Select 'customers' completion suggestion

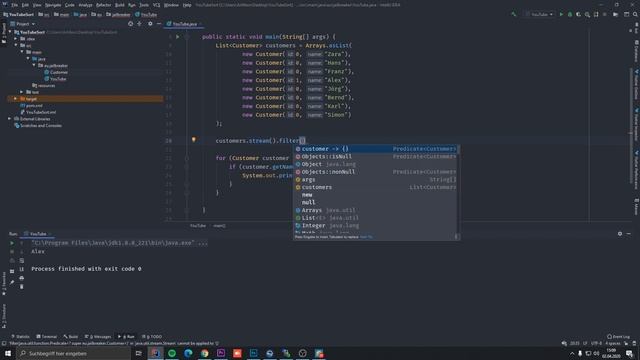[x=376, y=187]
